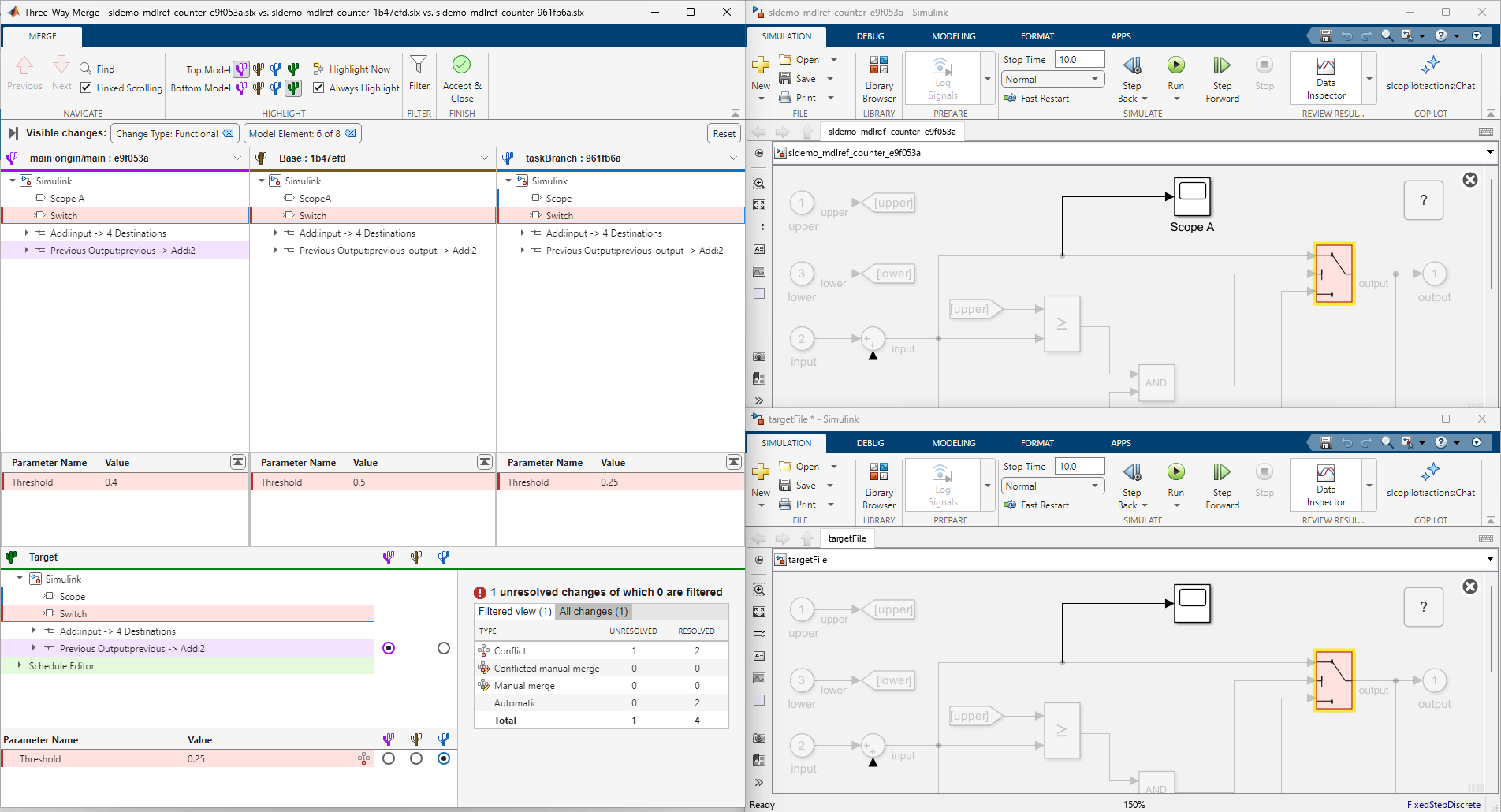Image resolution: width=1501 pixels, height=812 pixels.
Task: Select Switch block in targetFile canvas
Action: [x=1334, y=680]
